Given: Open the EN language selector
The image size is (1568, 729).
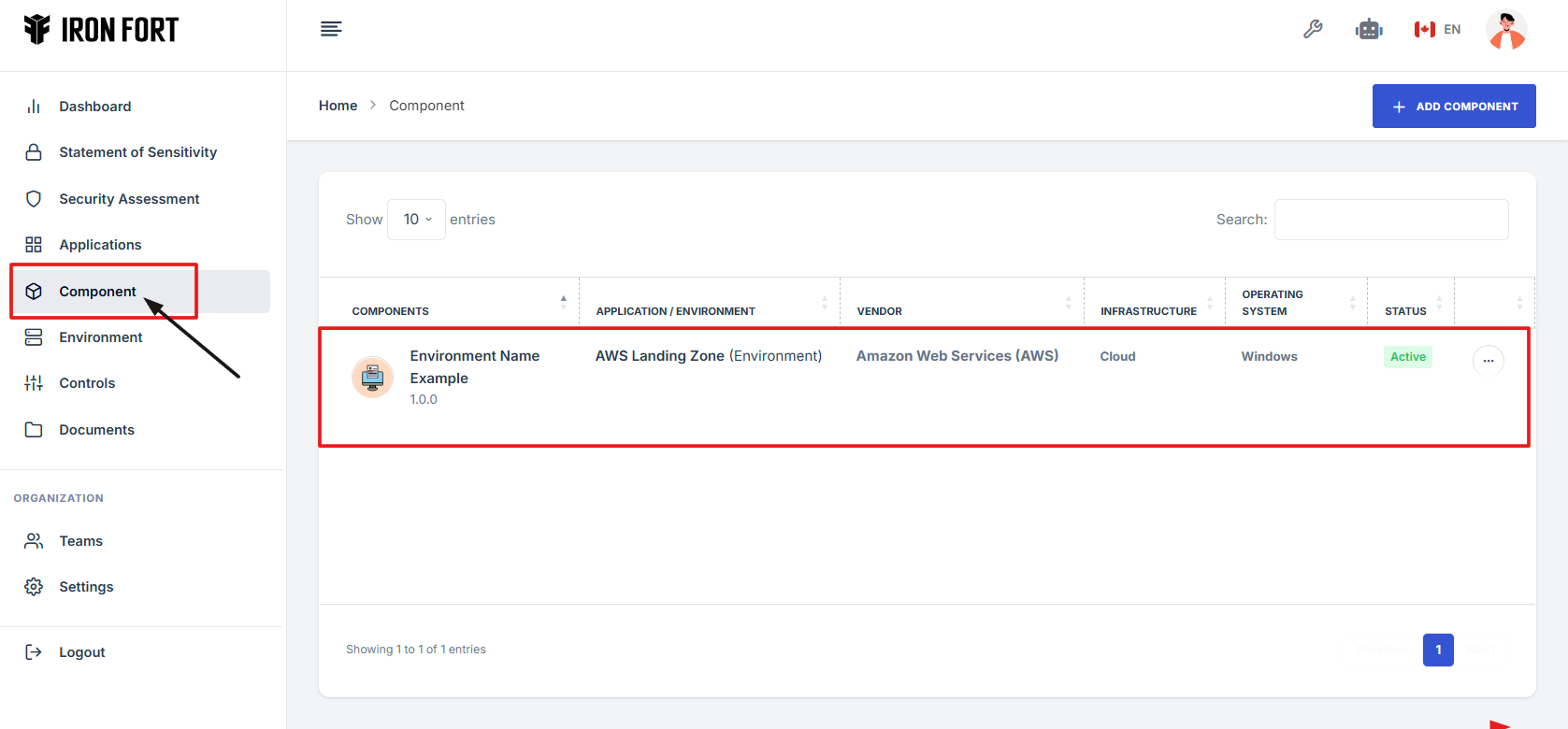Looking at the screenshot, I should (x=1437, y=30).
